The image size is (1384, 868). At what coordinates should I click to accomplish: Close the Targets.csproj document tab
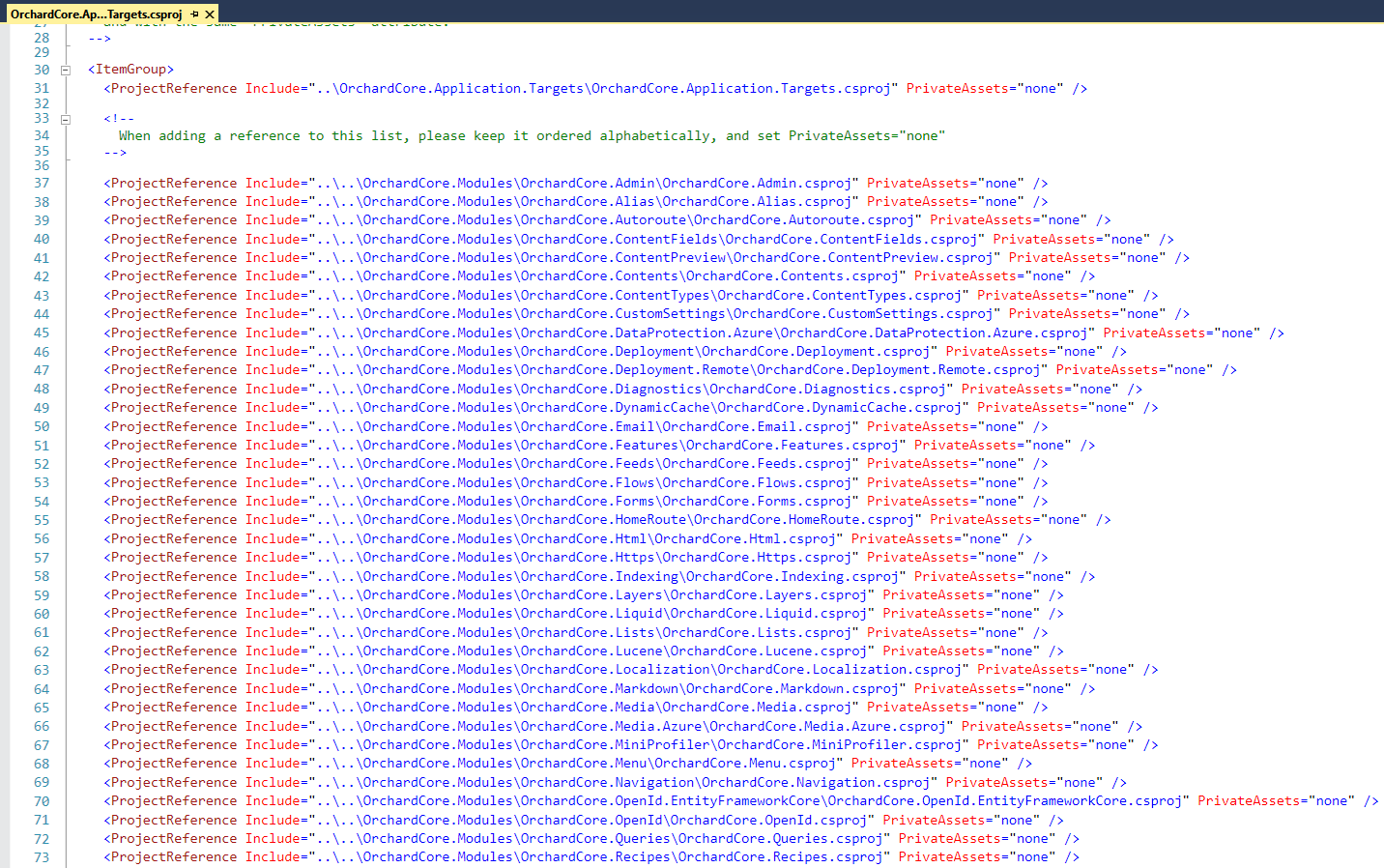click(x=210, y=14)
